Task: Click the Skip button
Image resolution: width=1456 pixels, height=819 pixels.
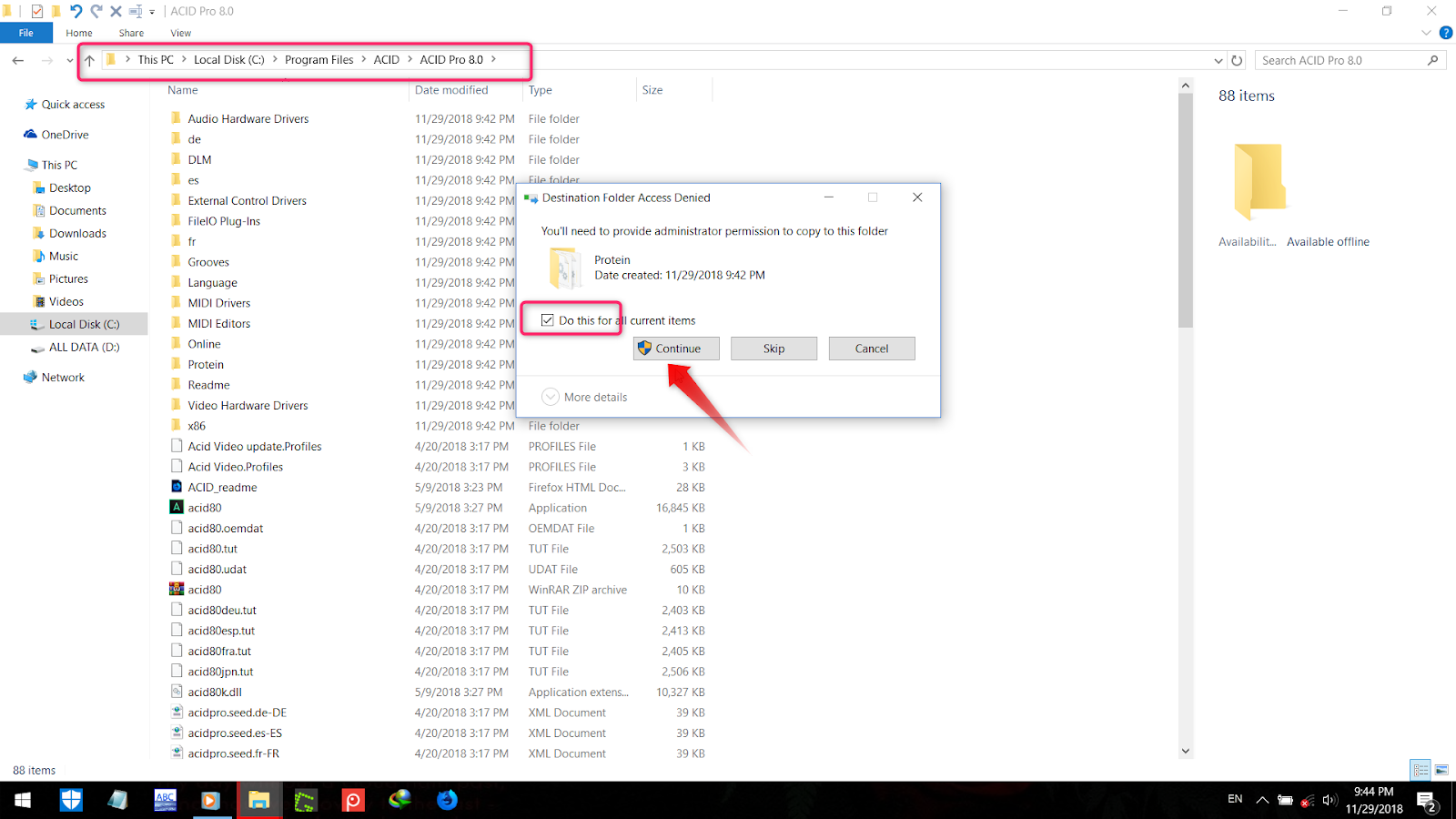Action: coord(773,349)
